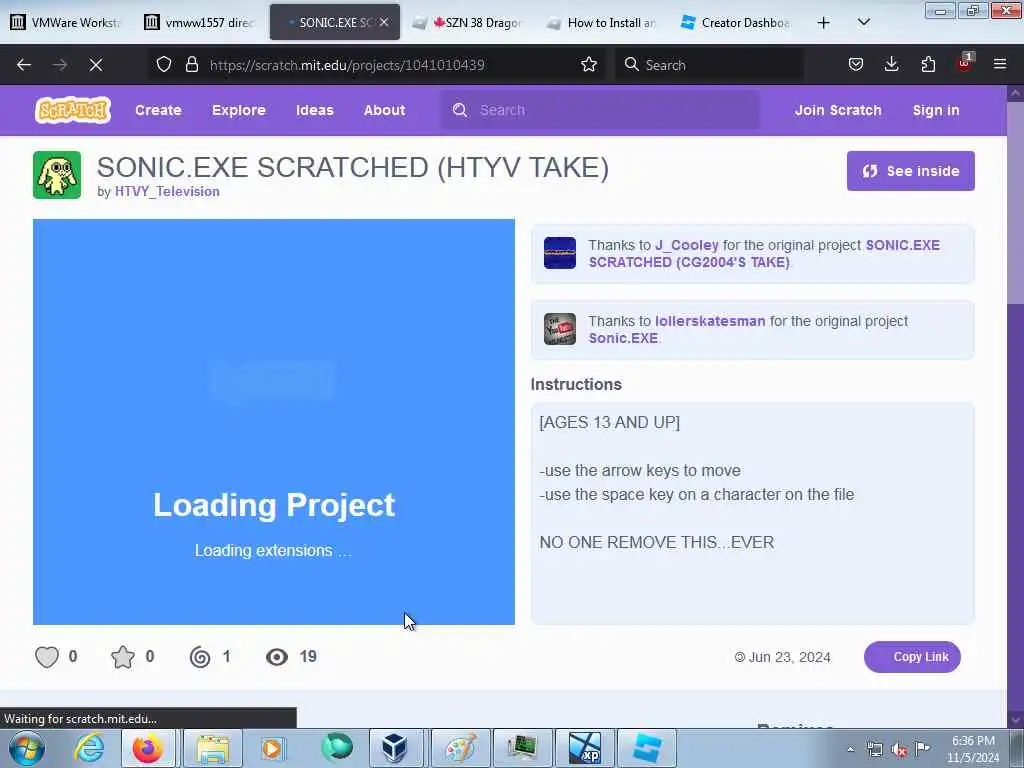
Task: Open the HTVY_Television avatar thumbnail
Action: (x=57, y=175)
